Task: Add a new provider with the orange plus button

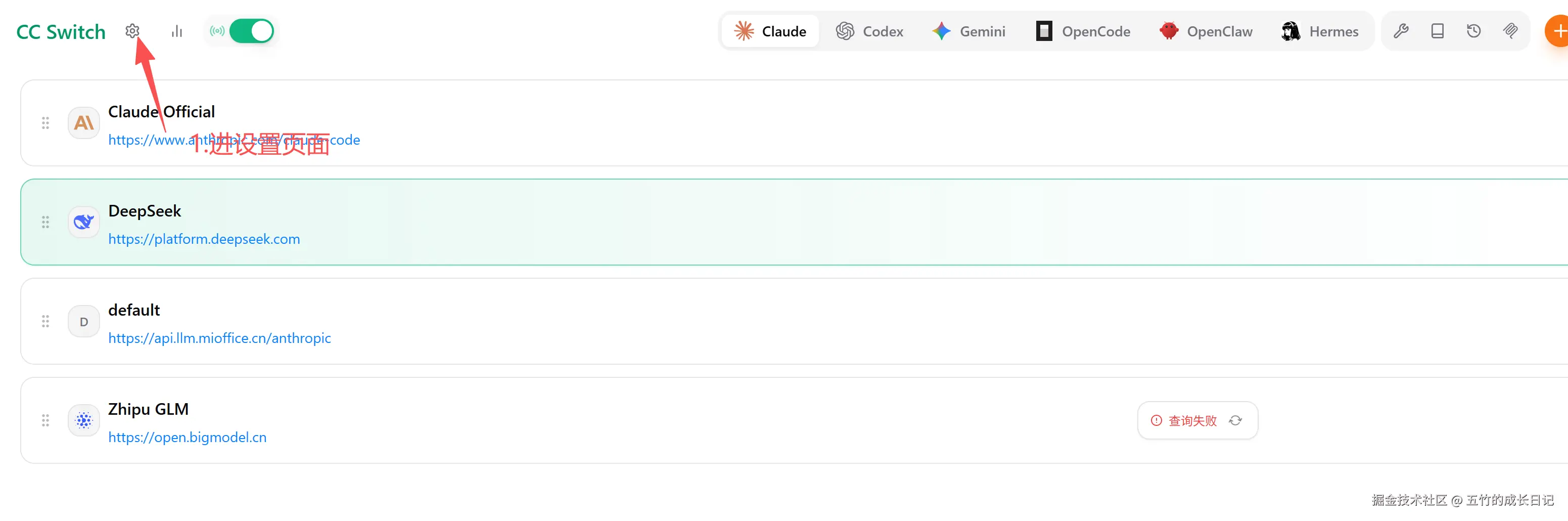Action: tap(1557, 31)
